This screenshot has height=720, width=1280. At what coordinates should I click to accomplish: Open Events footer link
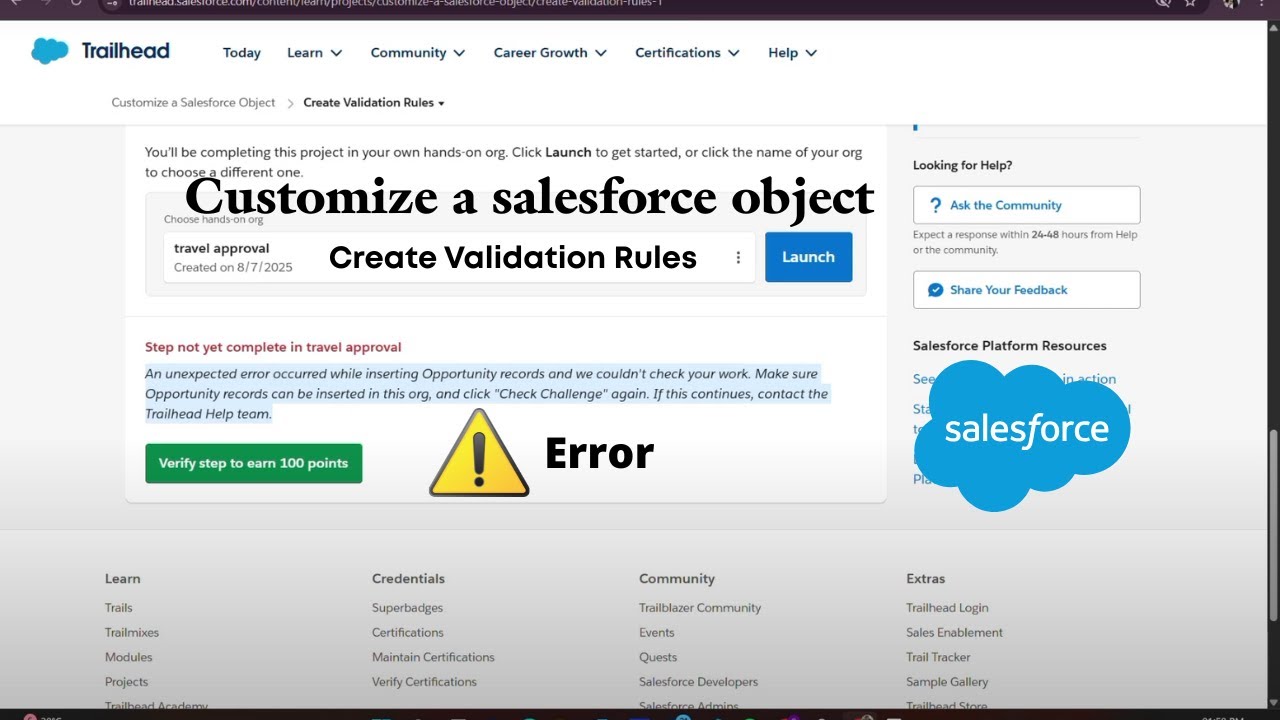(657, 633)
